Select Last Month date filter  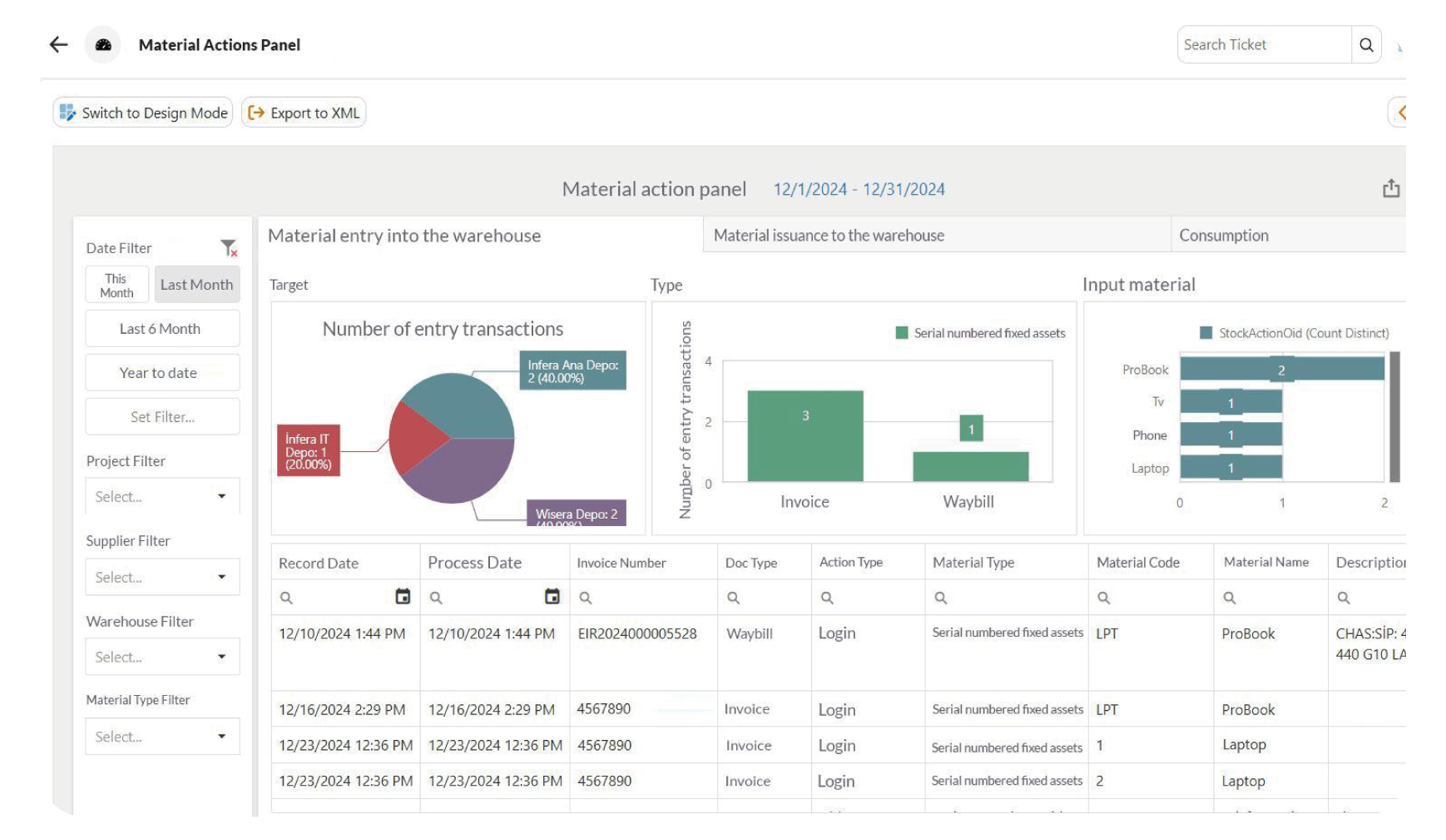tap(197, 285)
